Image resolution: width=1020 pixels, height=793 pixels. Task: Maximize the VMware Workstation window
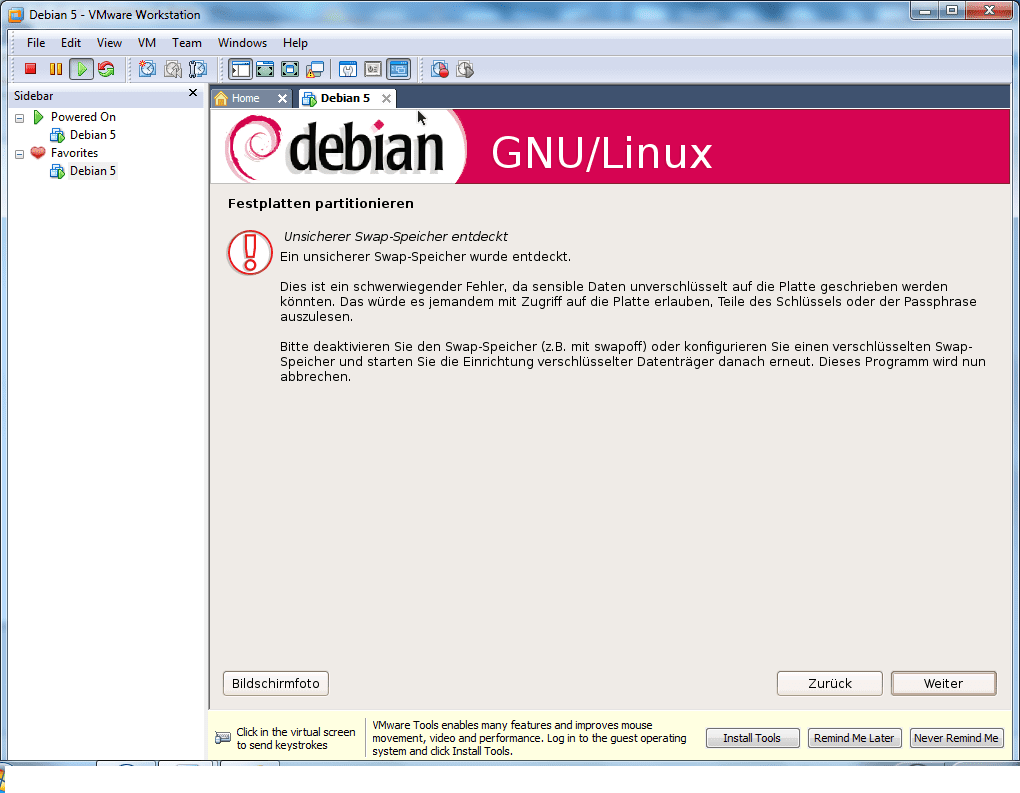(x=952, y=10)
